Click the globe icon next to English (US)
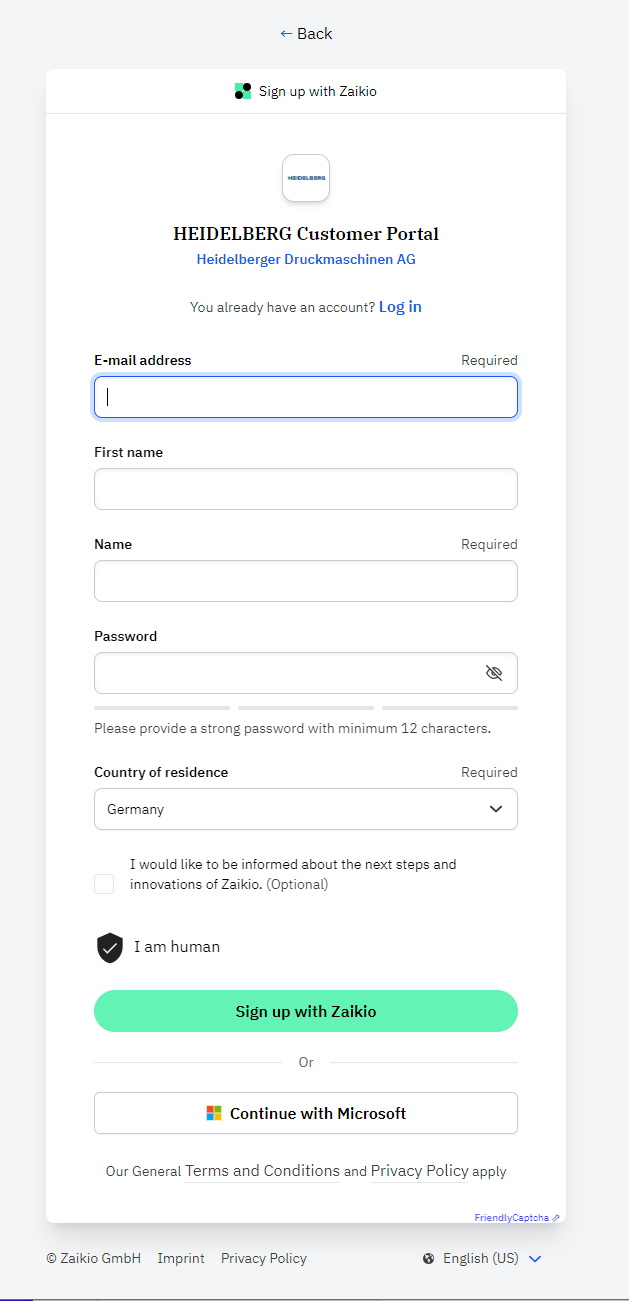The image size is (629, 1301). [x=428, y=1258]
